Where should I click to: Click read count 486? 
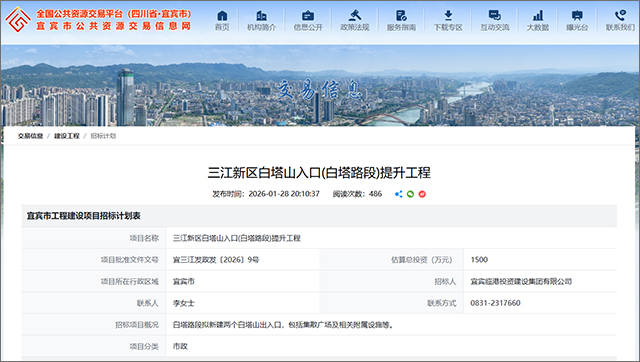tap(376, 194)
